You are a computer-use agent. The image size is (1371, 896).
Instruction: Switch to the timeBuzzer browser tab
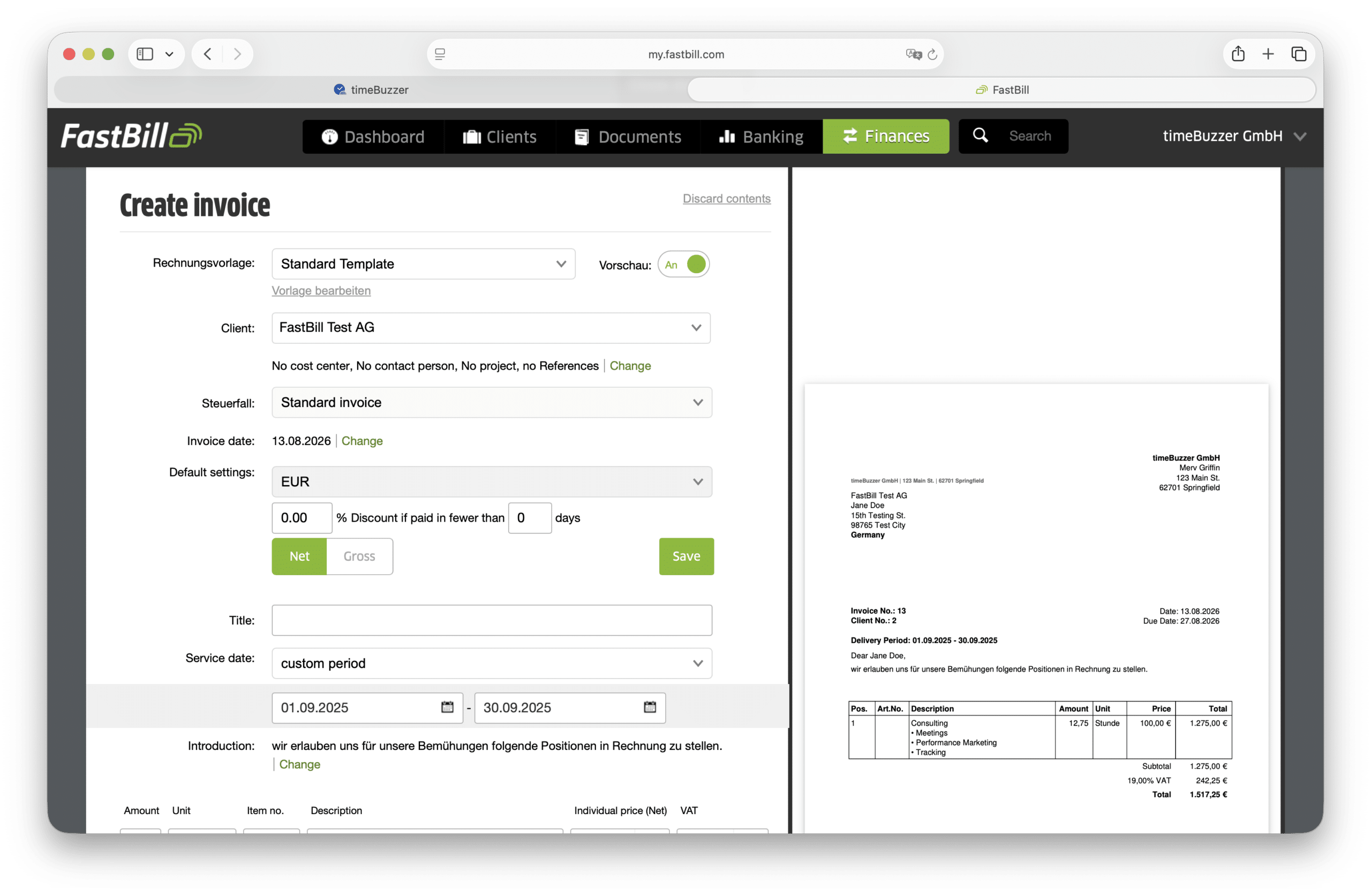tap(372, 90)
